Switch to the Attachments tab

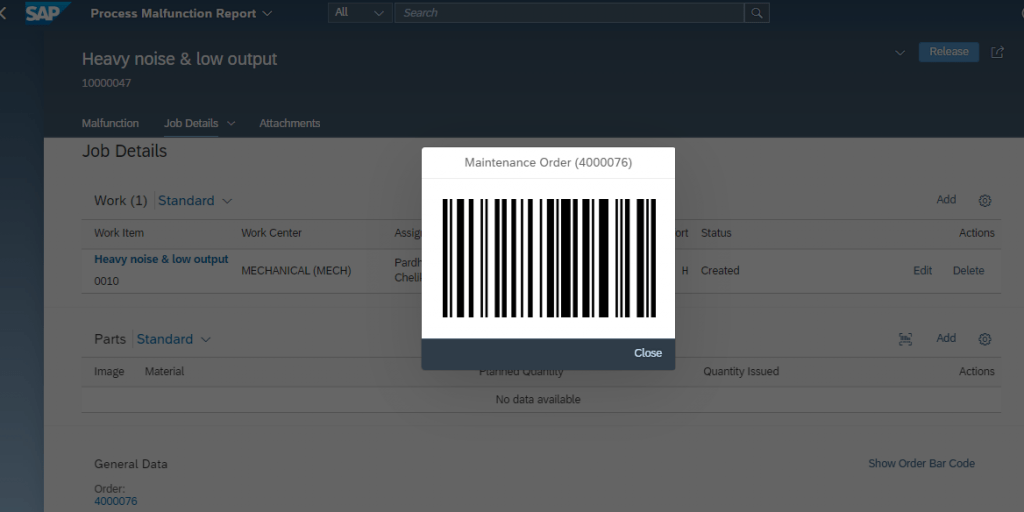coord(289,123)
